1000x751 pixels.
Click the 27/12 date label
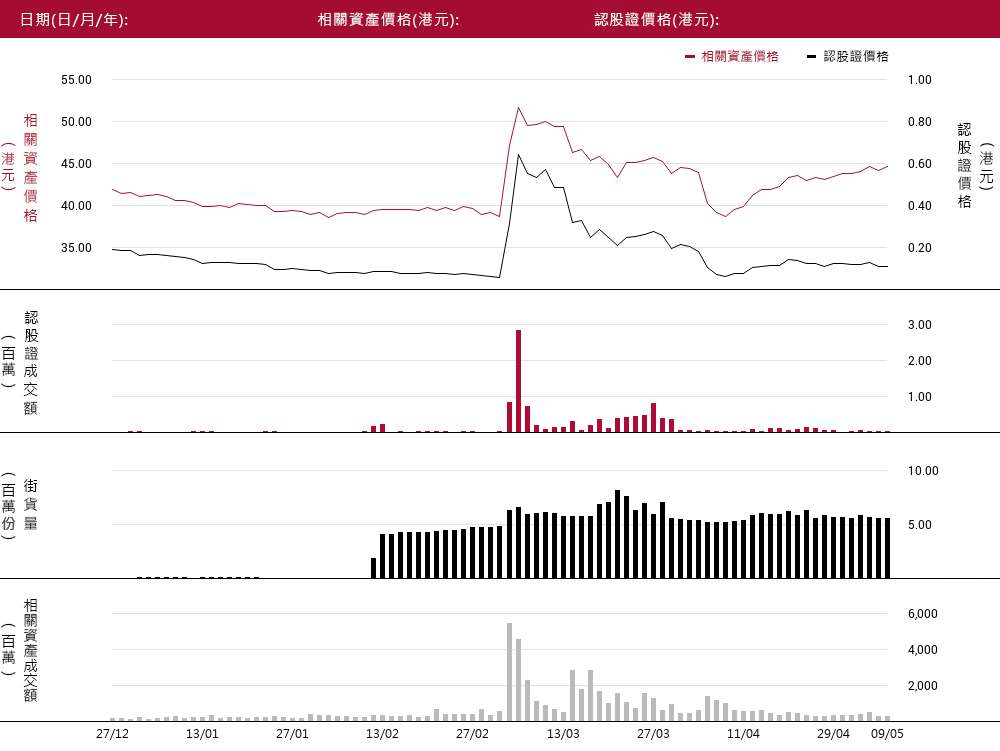point(112,734)
